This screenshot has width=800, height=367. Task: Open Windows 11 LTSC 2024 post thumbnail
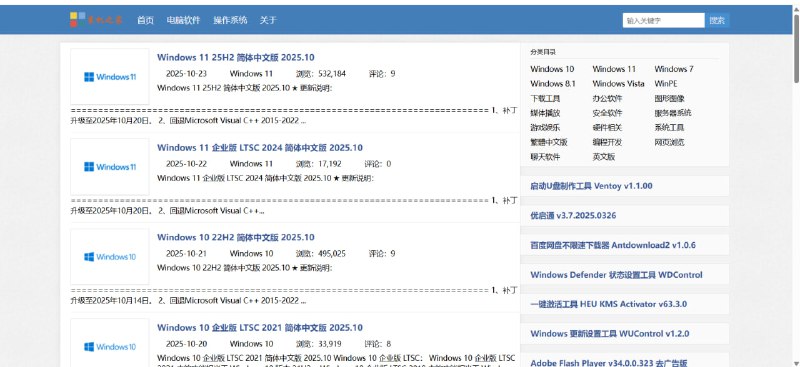coord(110,167)
